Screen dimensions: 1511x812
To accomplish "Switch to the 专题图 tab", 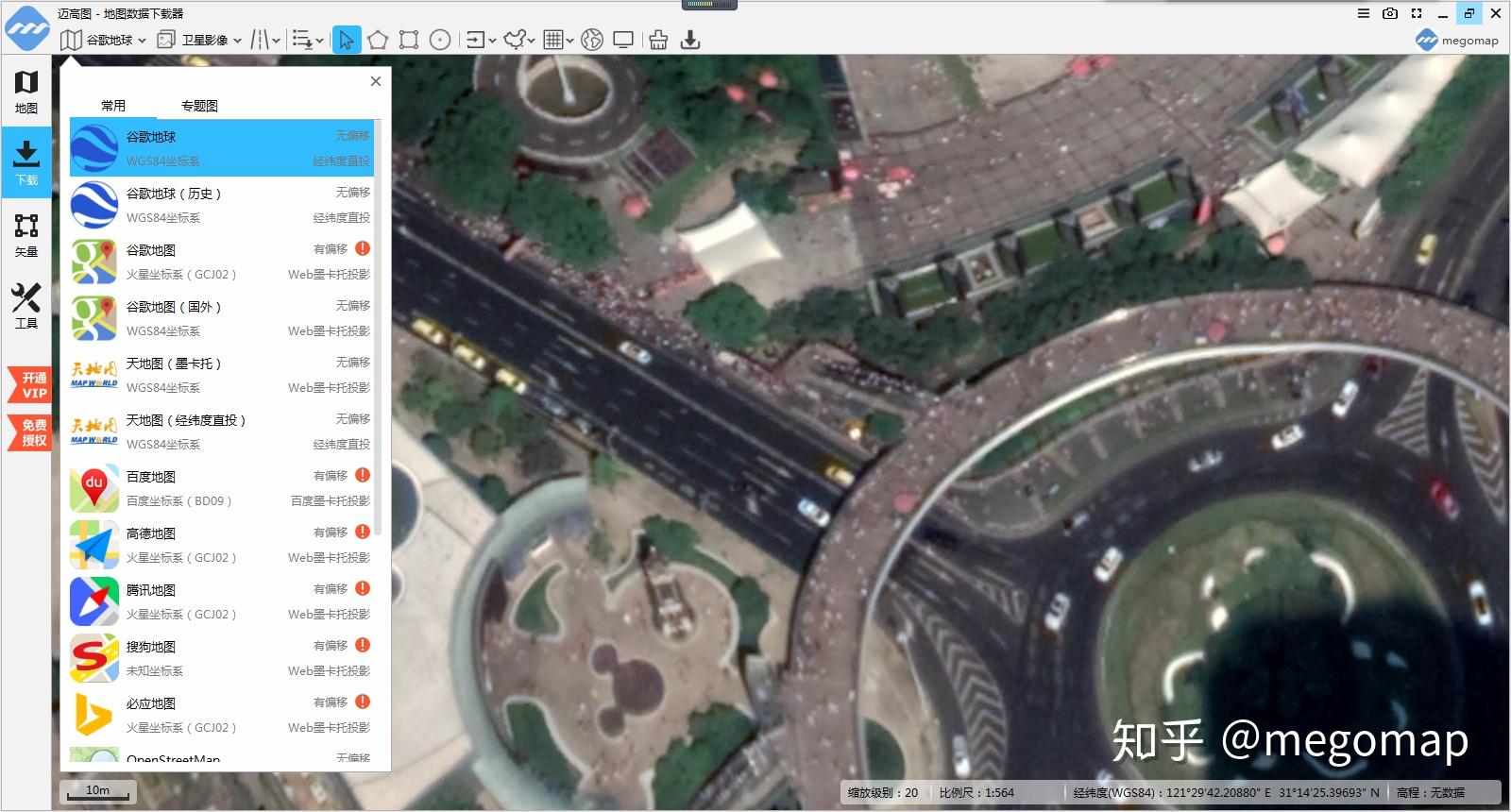I will coord(199,106).
